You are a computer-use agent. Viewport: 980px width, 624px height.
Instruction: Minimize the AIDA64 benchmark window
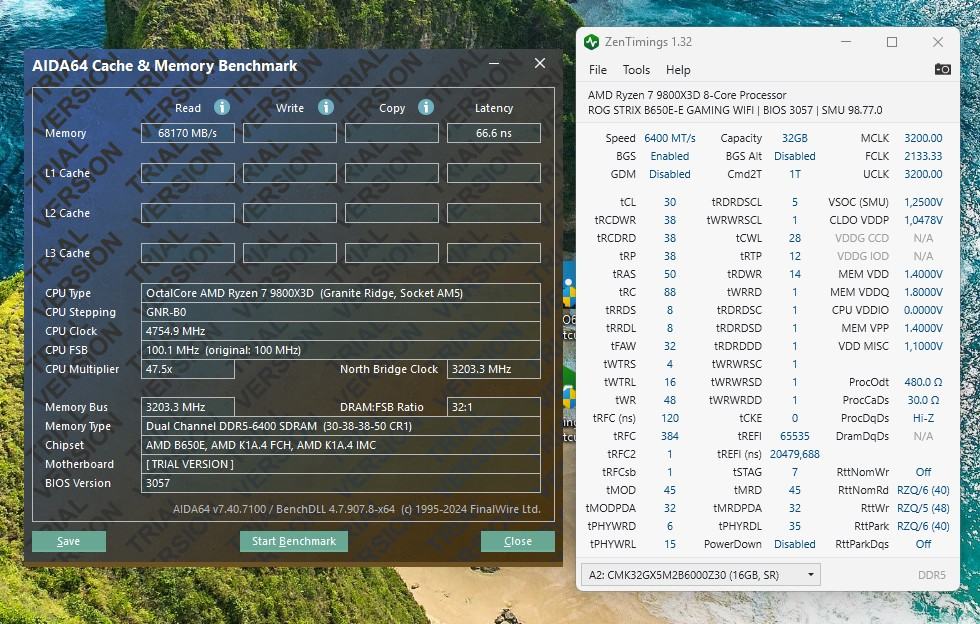(494, 63)
